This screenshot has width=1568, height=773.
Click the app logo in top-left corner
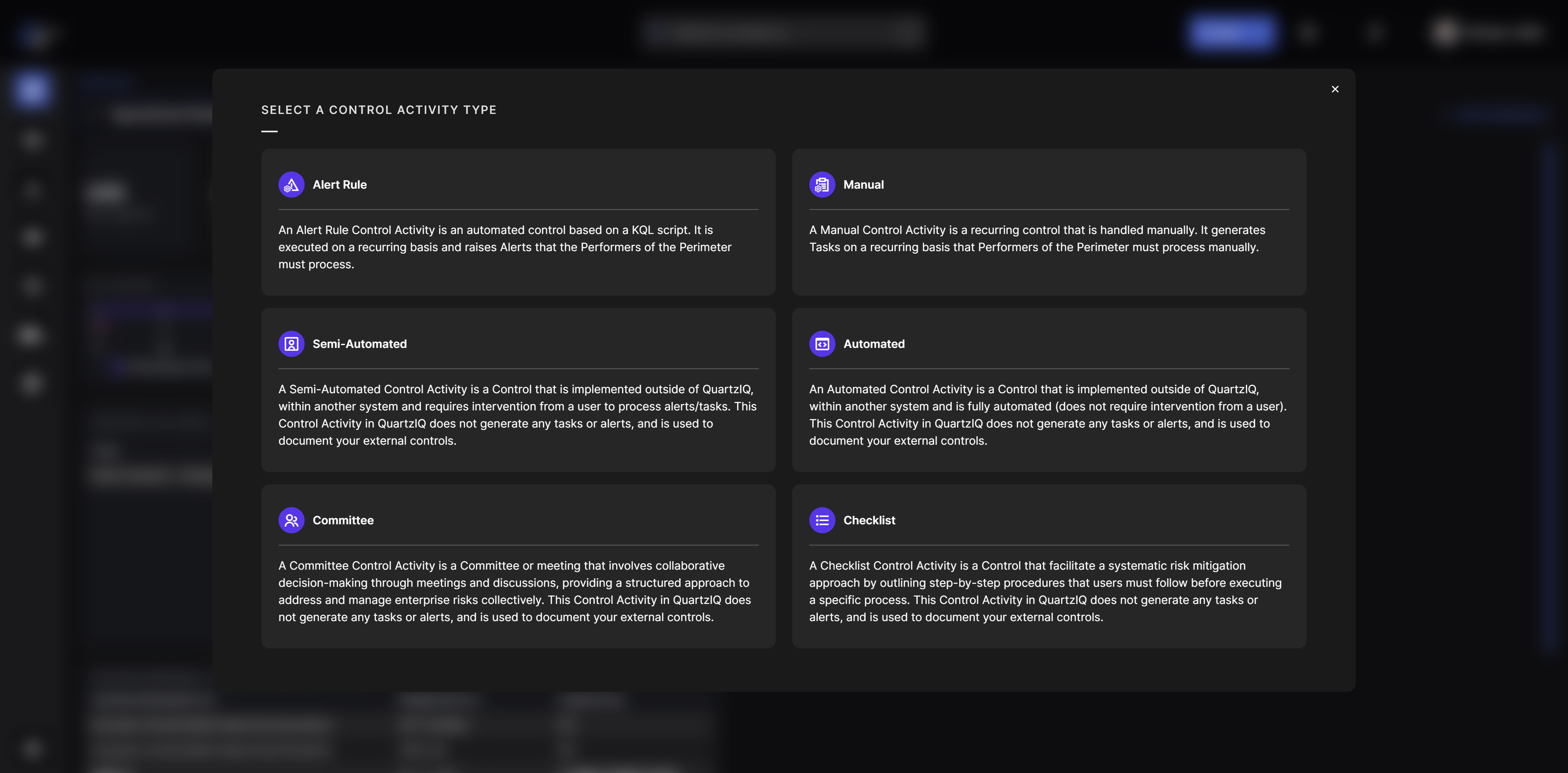33,35
